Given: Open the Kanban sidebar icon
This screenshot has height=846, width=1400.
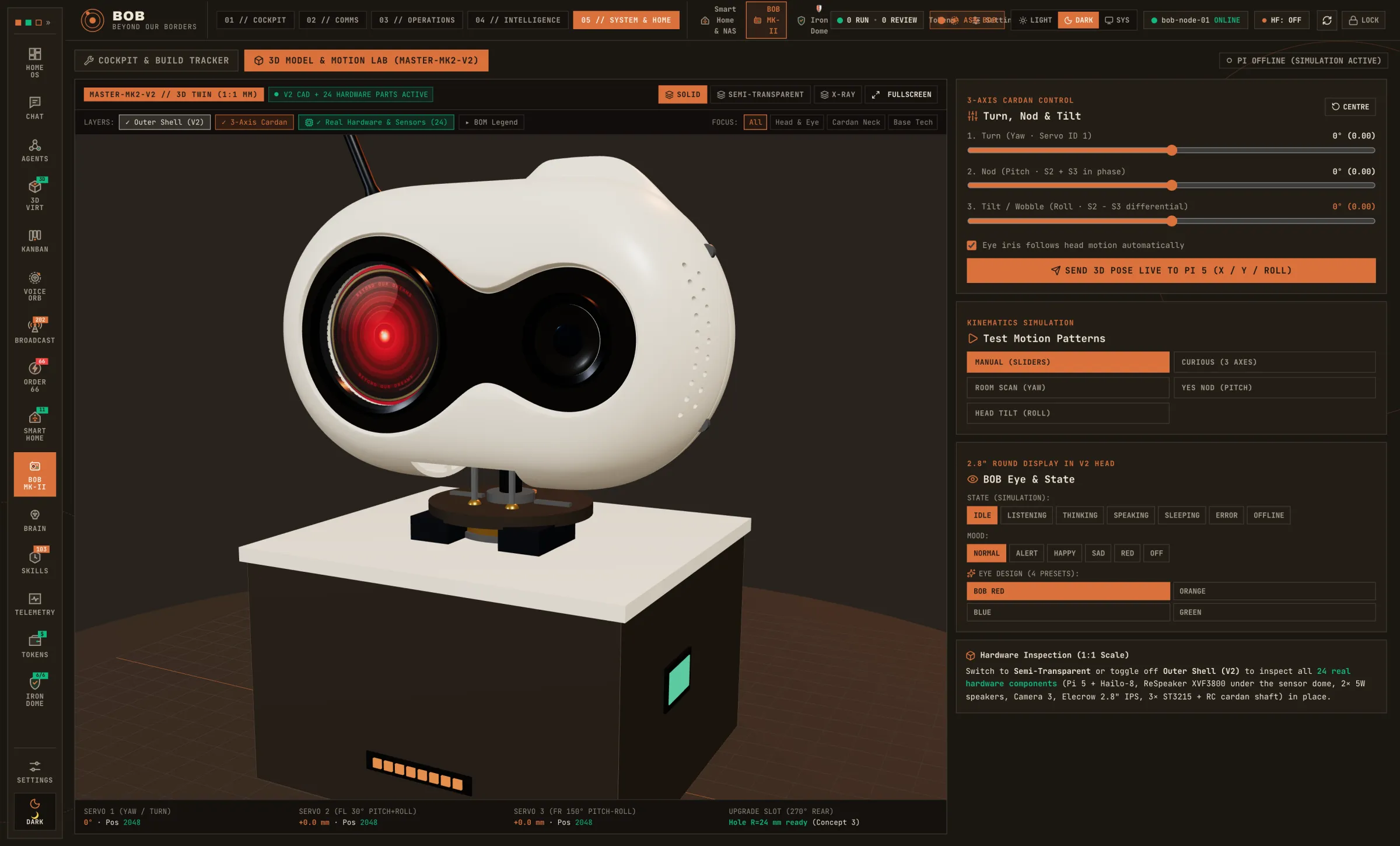Looking at the screenshot, I should (35, 241).
